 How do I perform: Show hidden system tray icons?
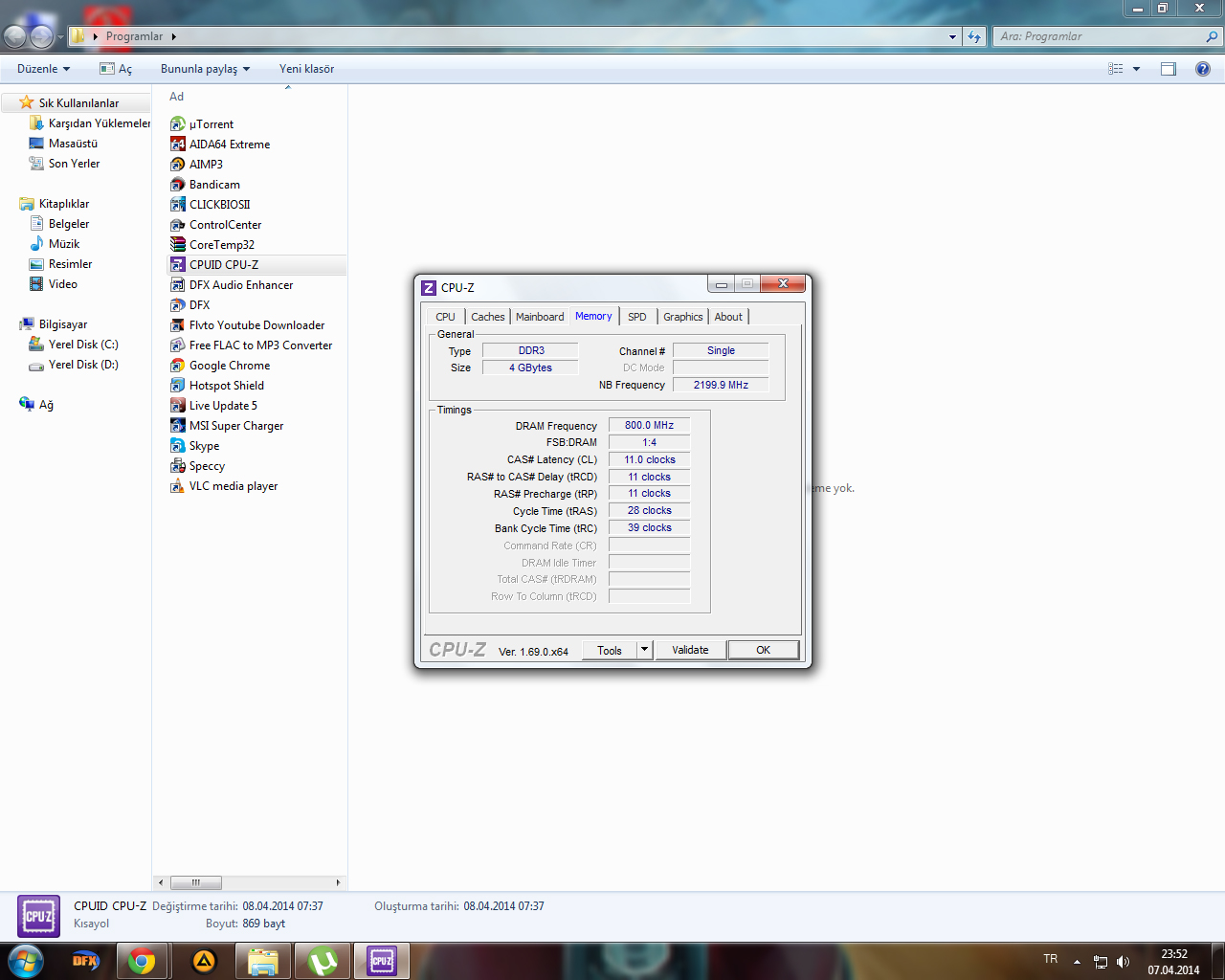point(1077,962)
